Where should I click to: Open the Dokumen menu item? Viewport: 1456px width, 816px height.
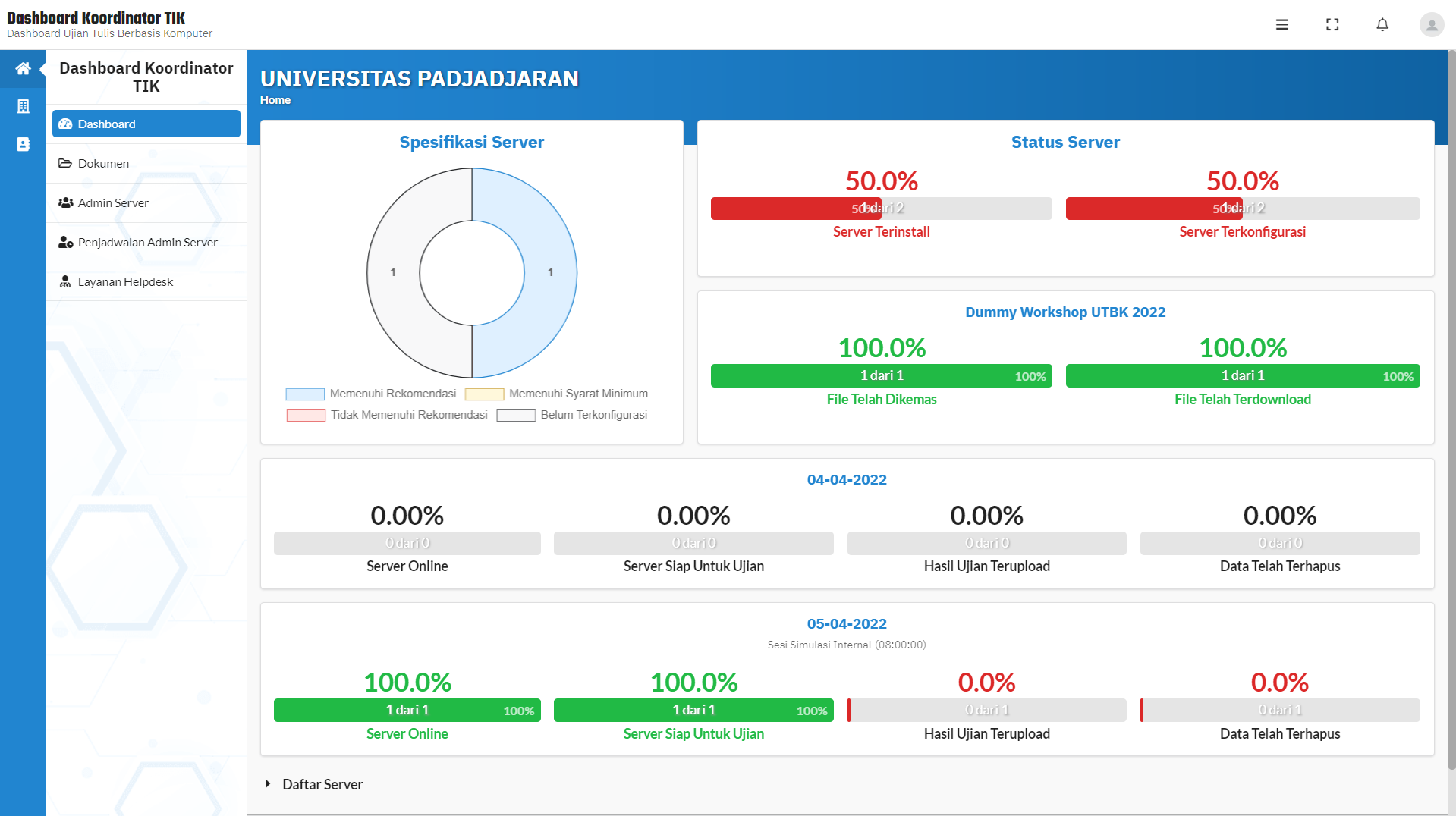click(146, 163)
